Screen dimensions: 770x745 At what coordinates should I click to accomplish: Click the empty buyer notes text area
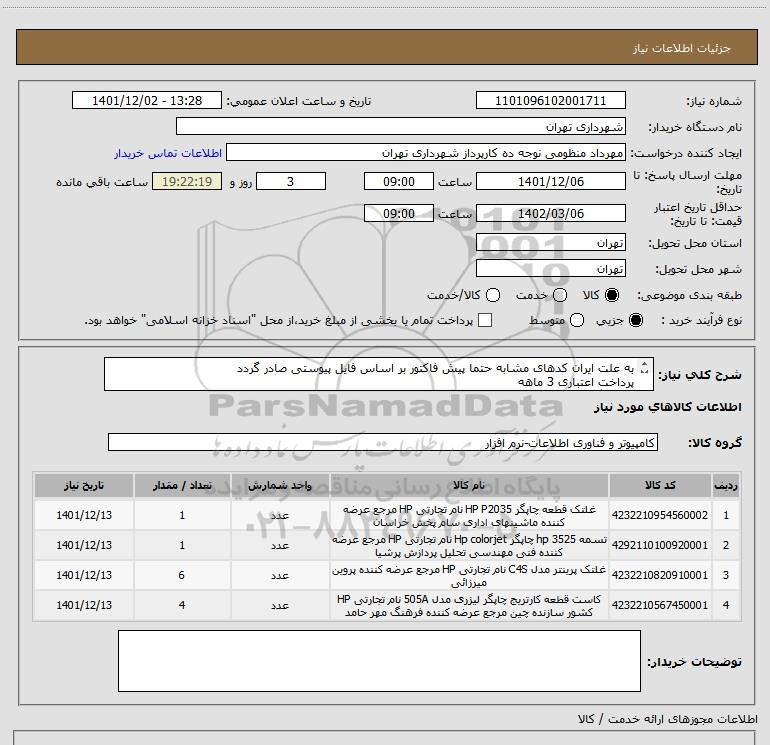click(x=379, y=661)
